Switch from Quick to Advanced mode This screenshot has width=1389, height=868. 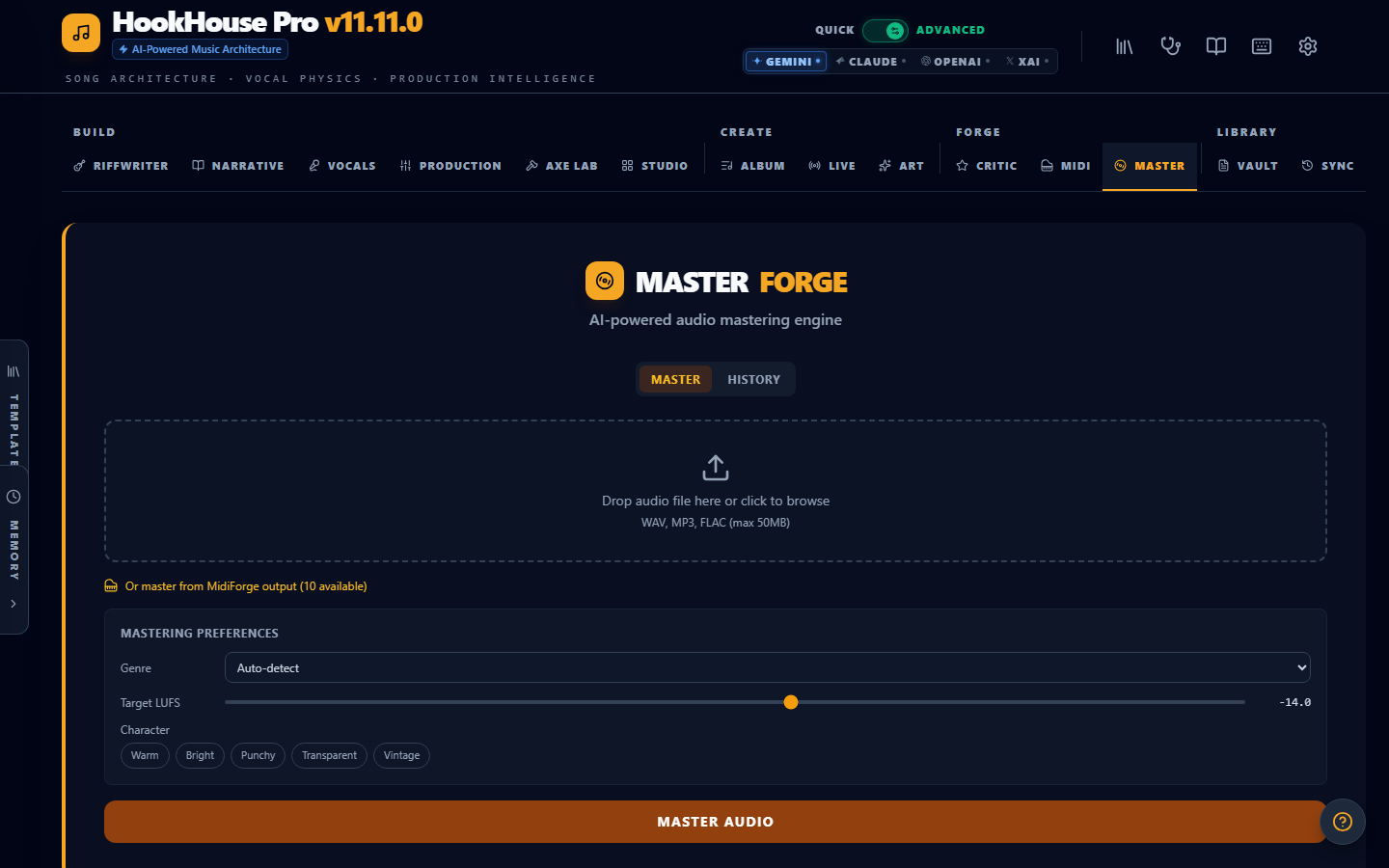click(x=885, y=30)
